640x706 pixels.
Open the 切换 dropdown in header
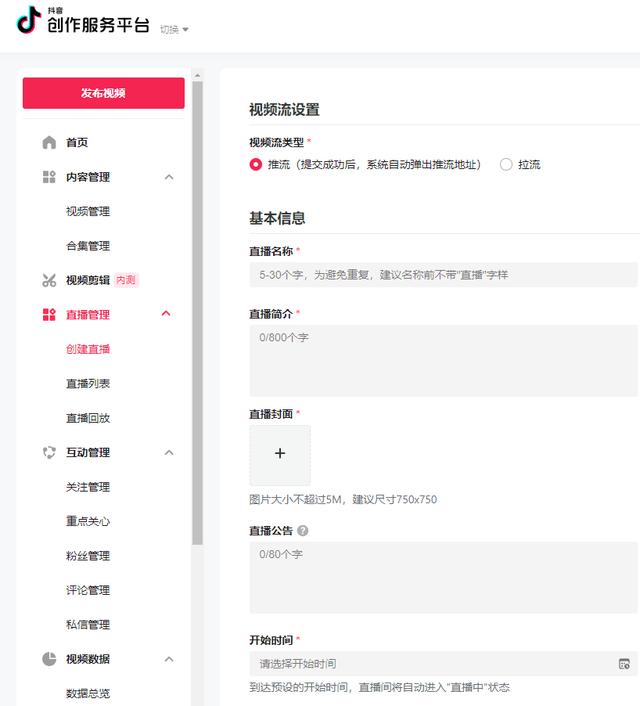pyautogui.click(x=173, y=29)
